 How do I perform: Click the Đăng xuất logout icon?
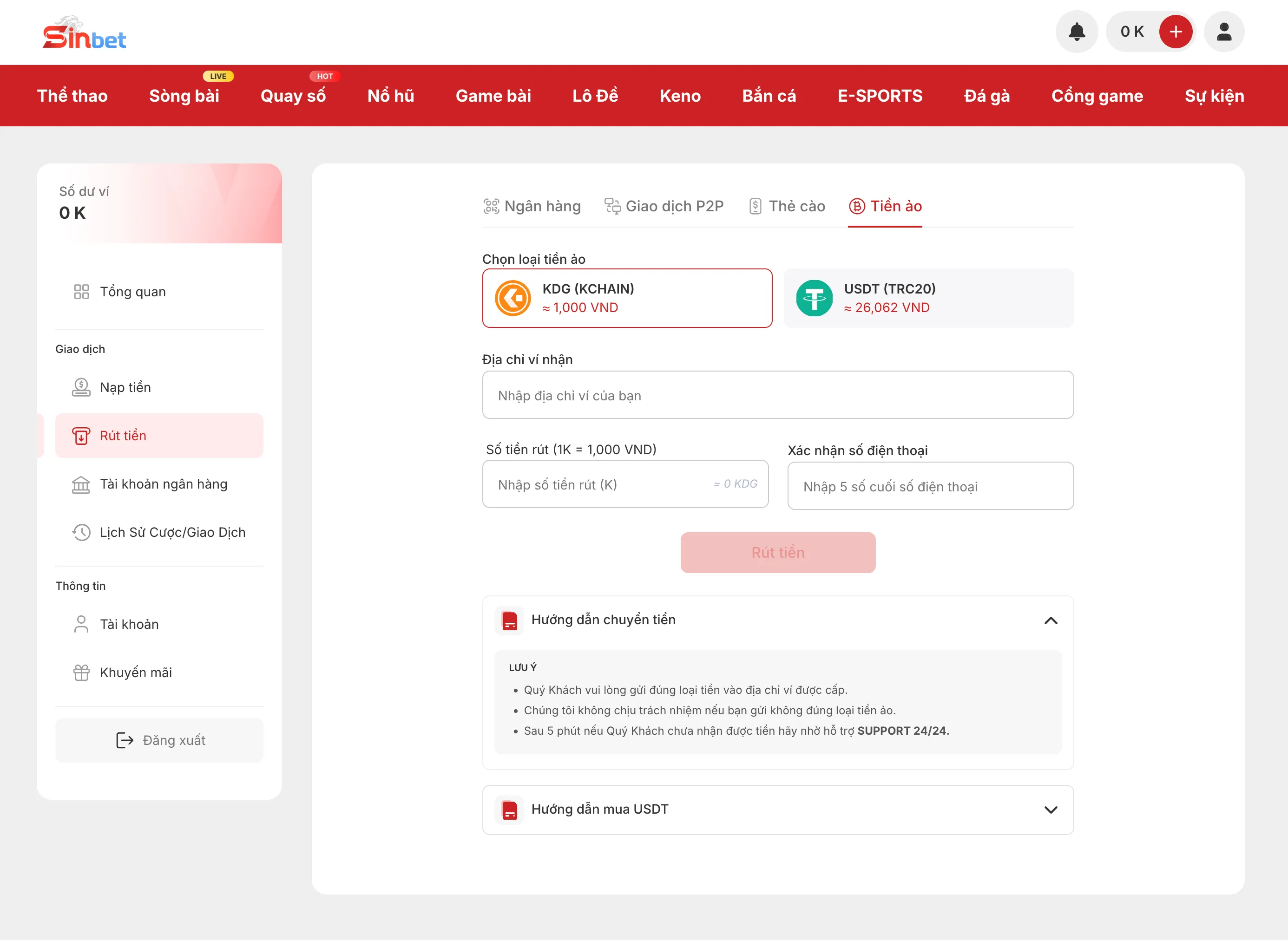click(x=125, y=740)
